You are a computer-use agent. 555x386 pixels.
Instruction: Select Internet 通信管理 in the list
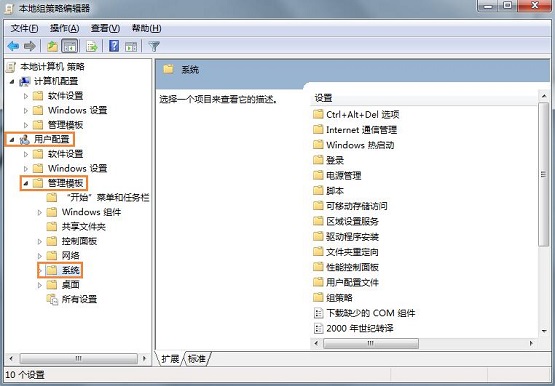point(361,130)
